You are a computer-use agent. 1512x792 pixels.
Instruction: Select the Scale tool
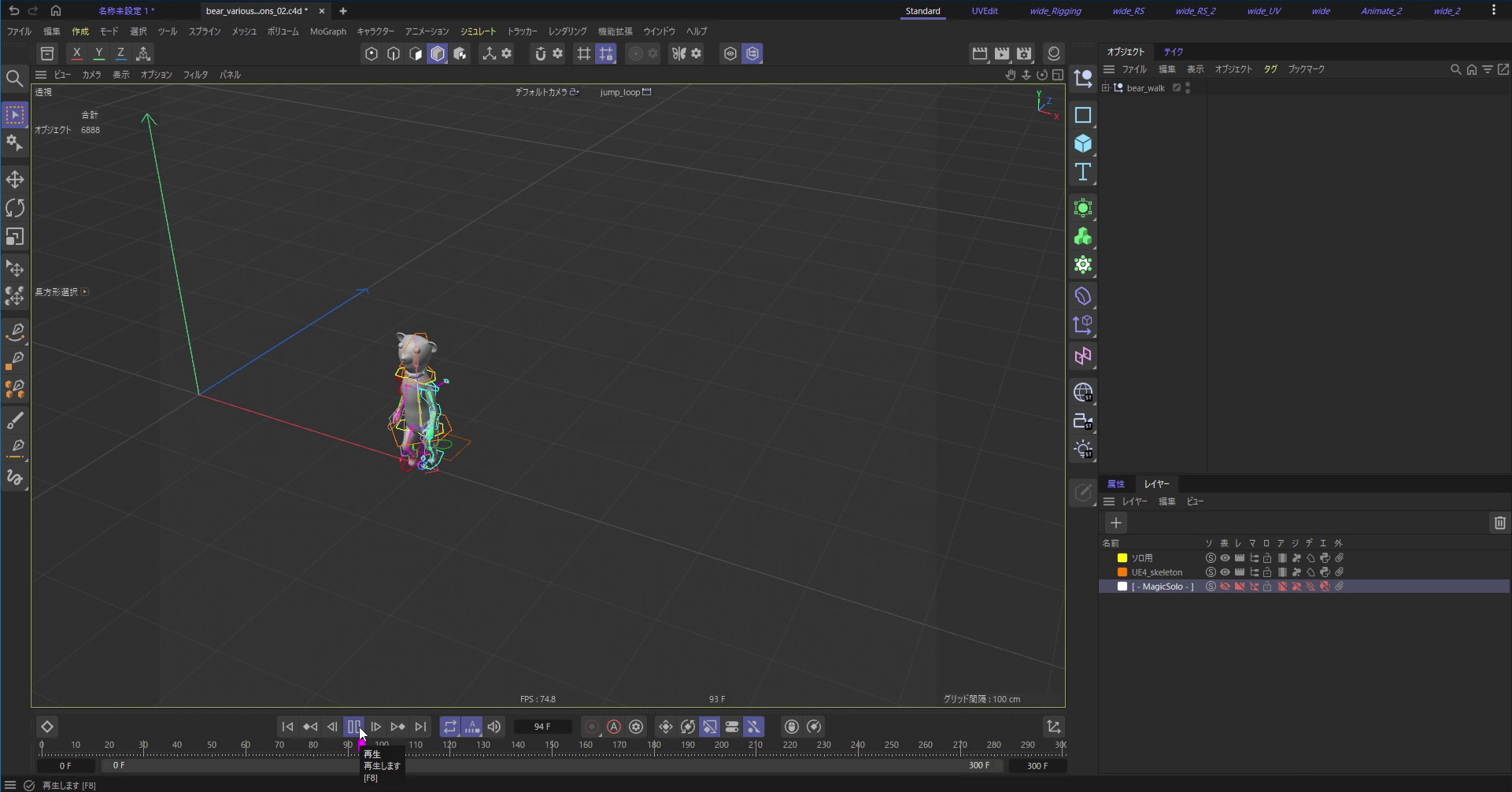point(15,236)
